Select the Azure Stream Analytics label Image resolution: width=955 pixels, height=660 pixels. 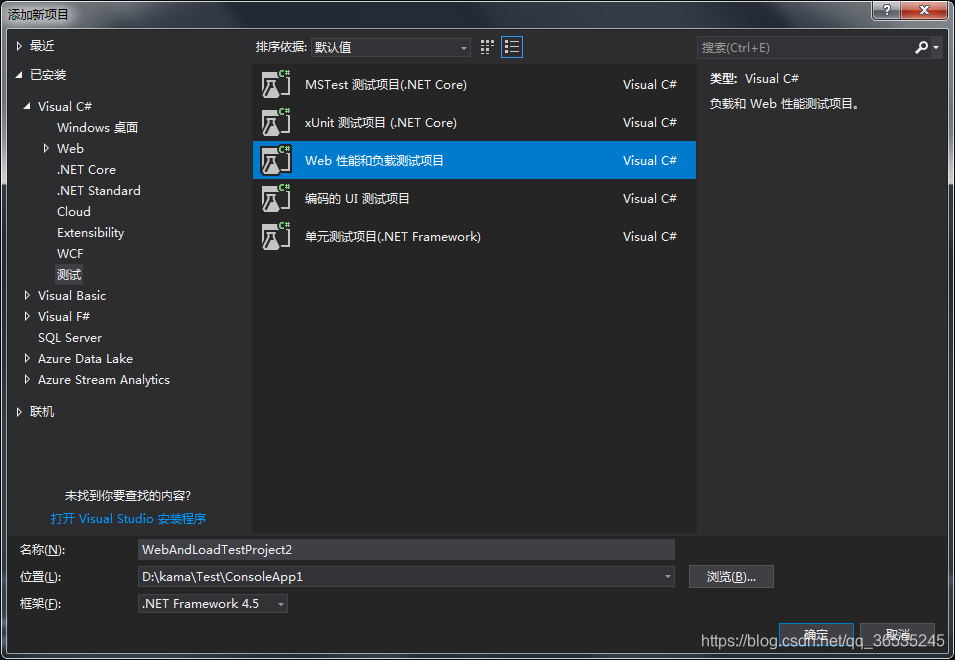pos(104,379)
